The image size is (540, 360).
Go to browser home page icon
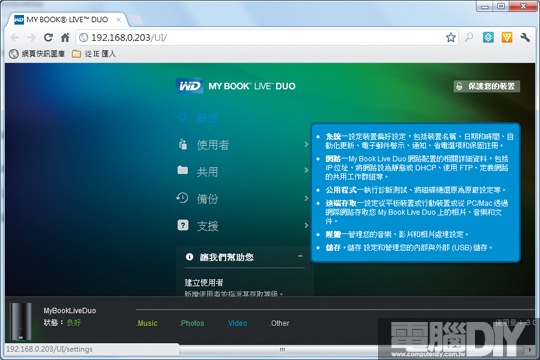coord(65,37)
